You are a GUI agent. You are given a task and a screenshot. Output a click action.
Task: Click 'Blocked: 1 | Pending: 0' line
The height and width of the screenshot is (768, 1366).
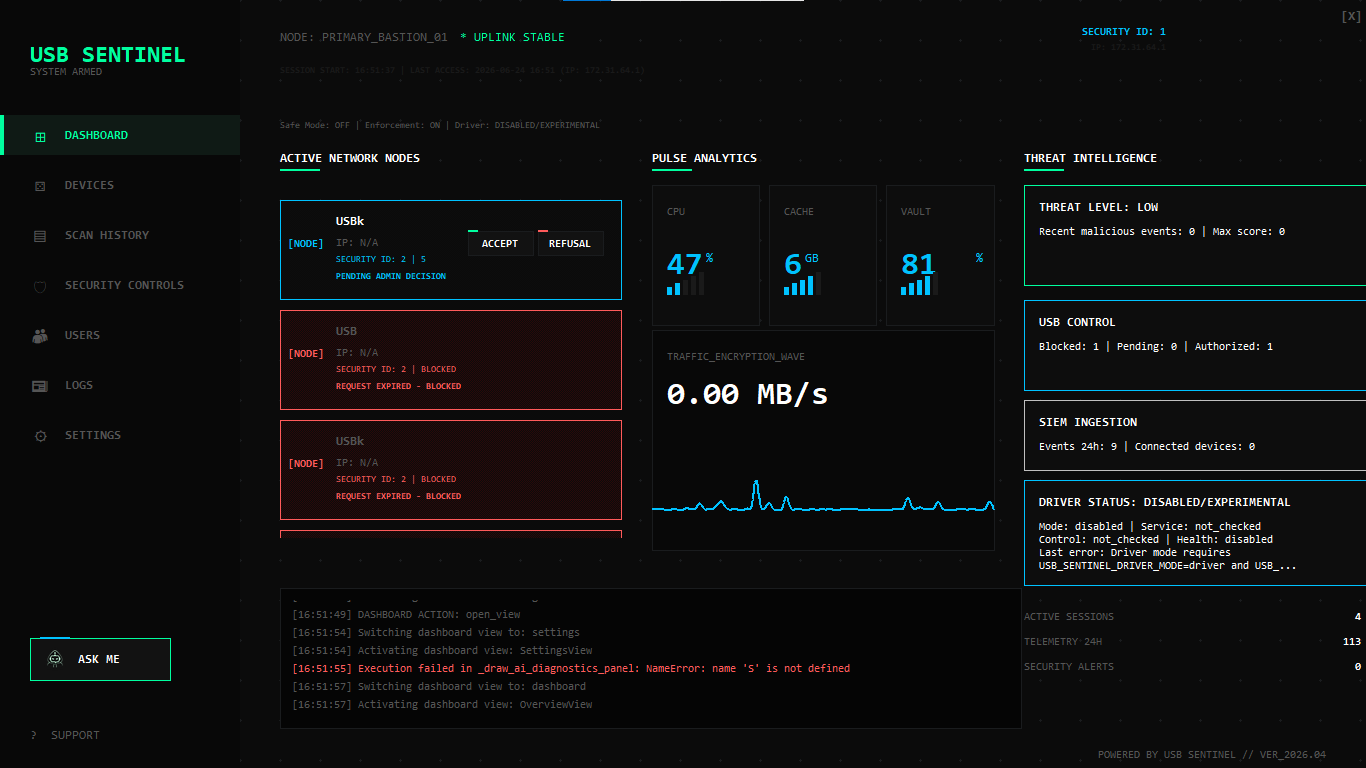pos(1156,347)
